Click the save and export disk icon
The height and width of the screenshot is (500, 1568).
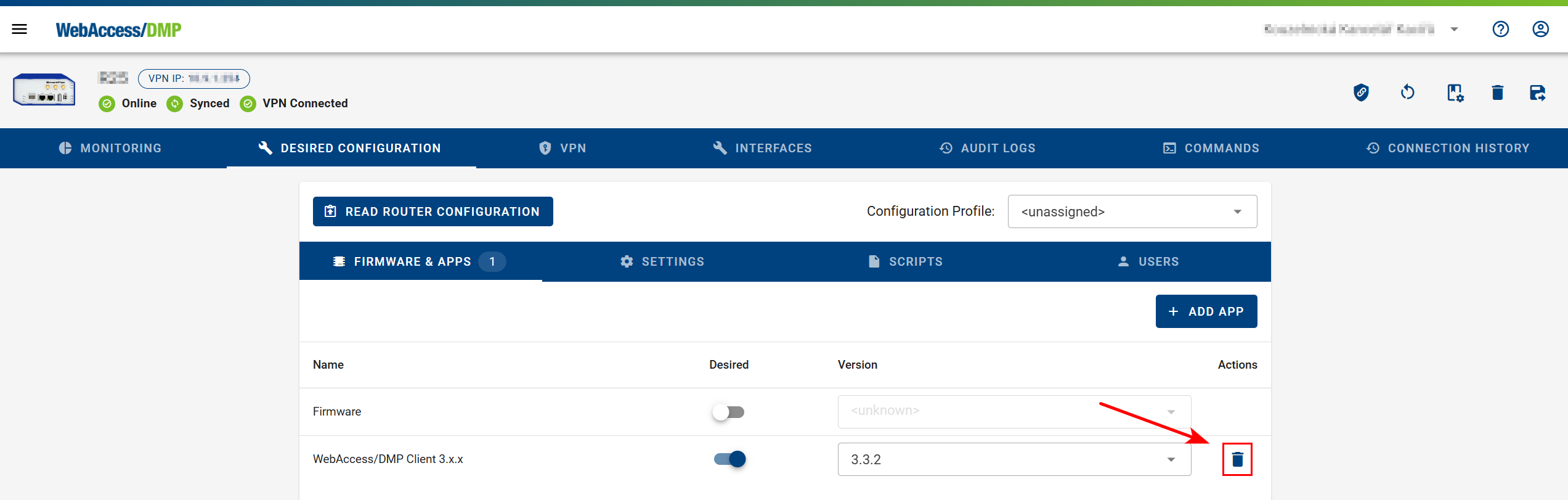click(1538, 92)
